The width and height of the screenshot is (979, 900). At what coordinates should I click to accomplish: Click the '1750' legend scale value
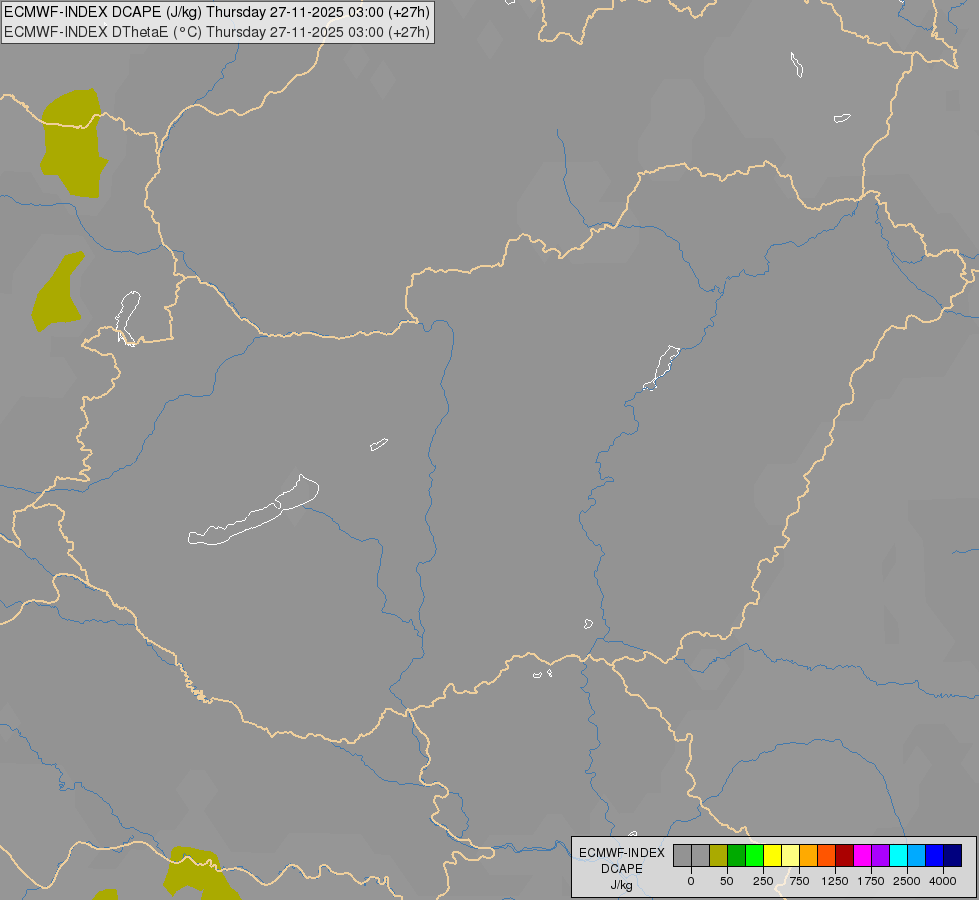(x=871, y=881)
